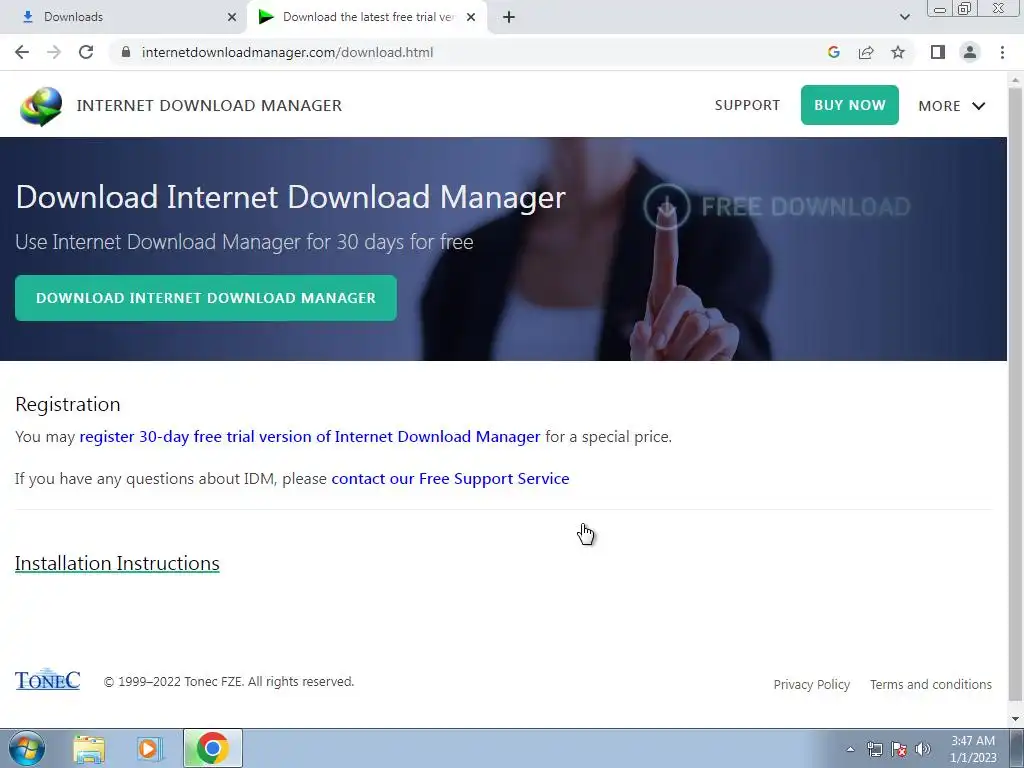The height and width of the screenshot is (768, 1024).
Task: Switch to the Downloads tab
Action: point(123,17)
